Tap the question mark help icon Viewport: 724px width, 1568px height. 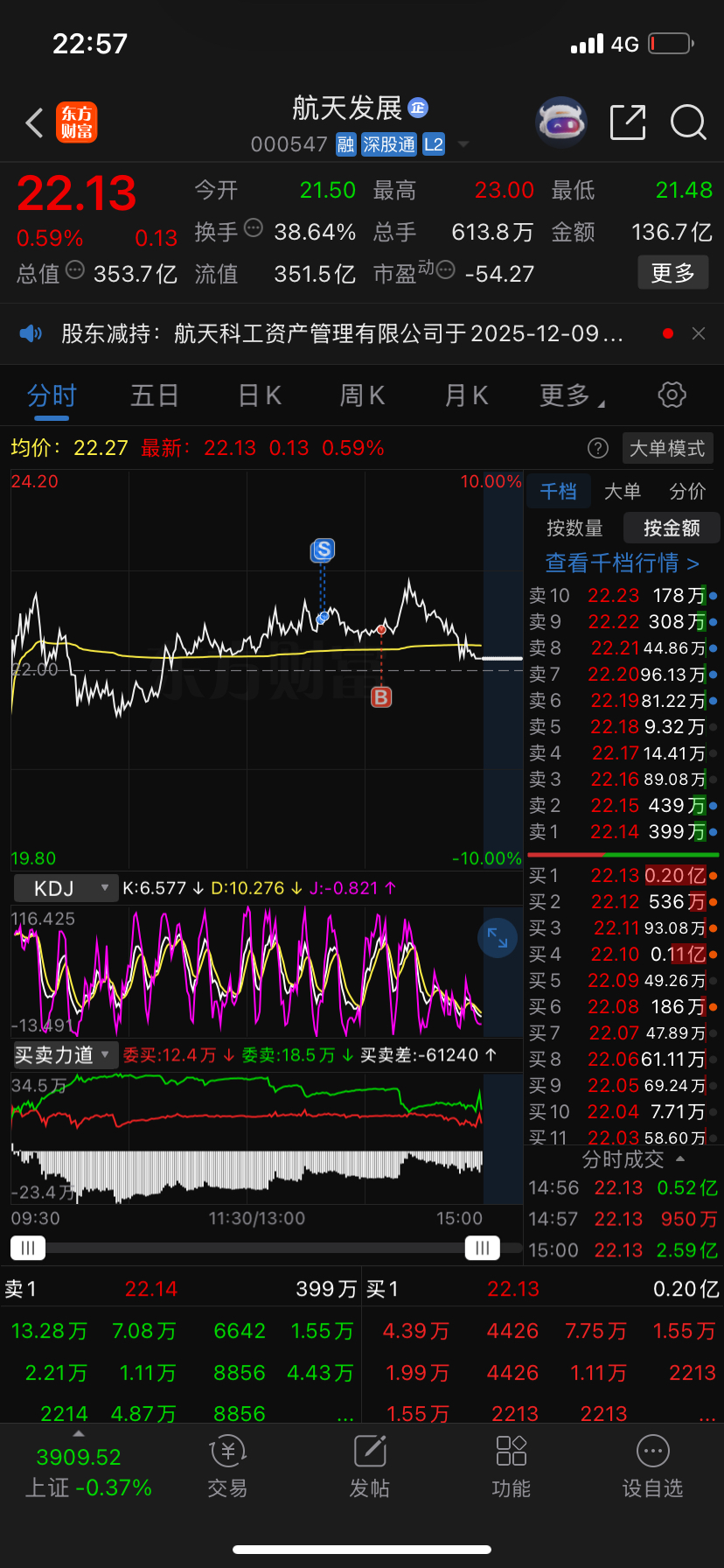click(598, 449)
